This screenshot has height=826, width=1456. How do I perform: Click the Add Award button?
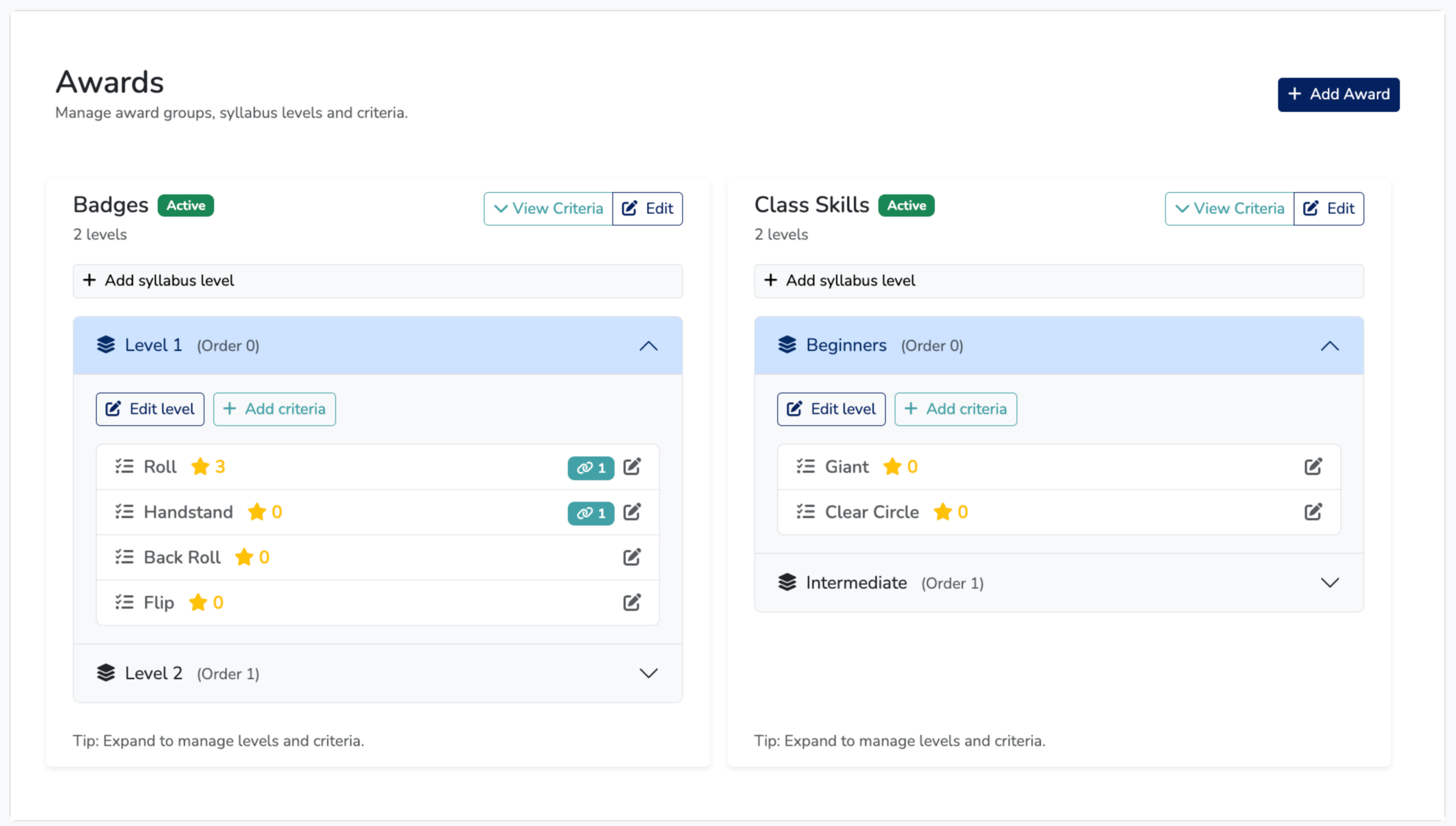pos(1338,94)
